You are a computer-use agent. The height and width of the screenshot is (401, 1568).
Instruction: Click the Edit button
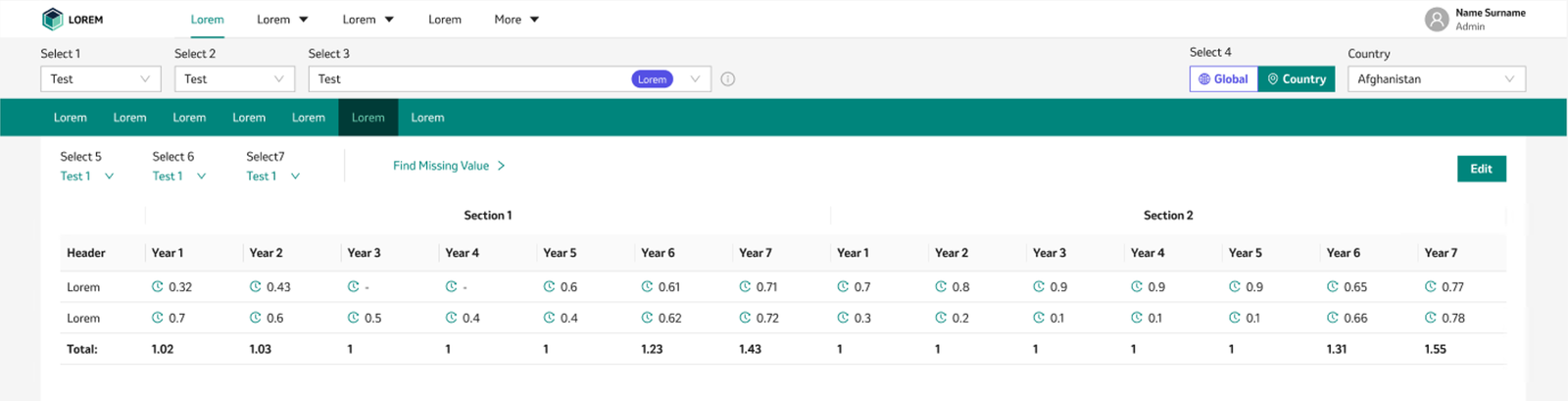pos(1481,169)
